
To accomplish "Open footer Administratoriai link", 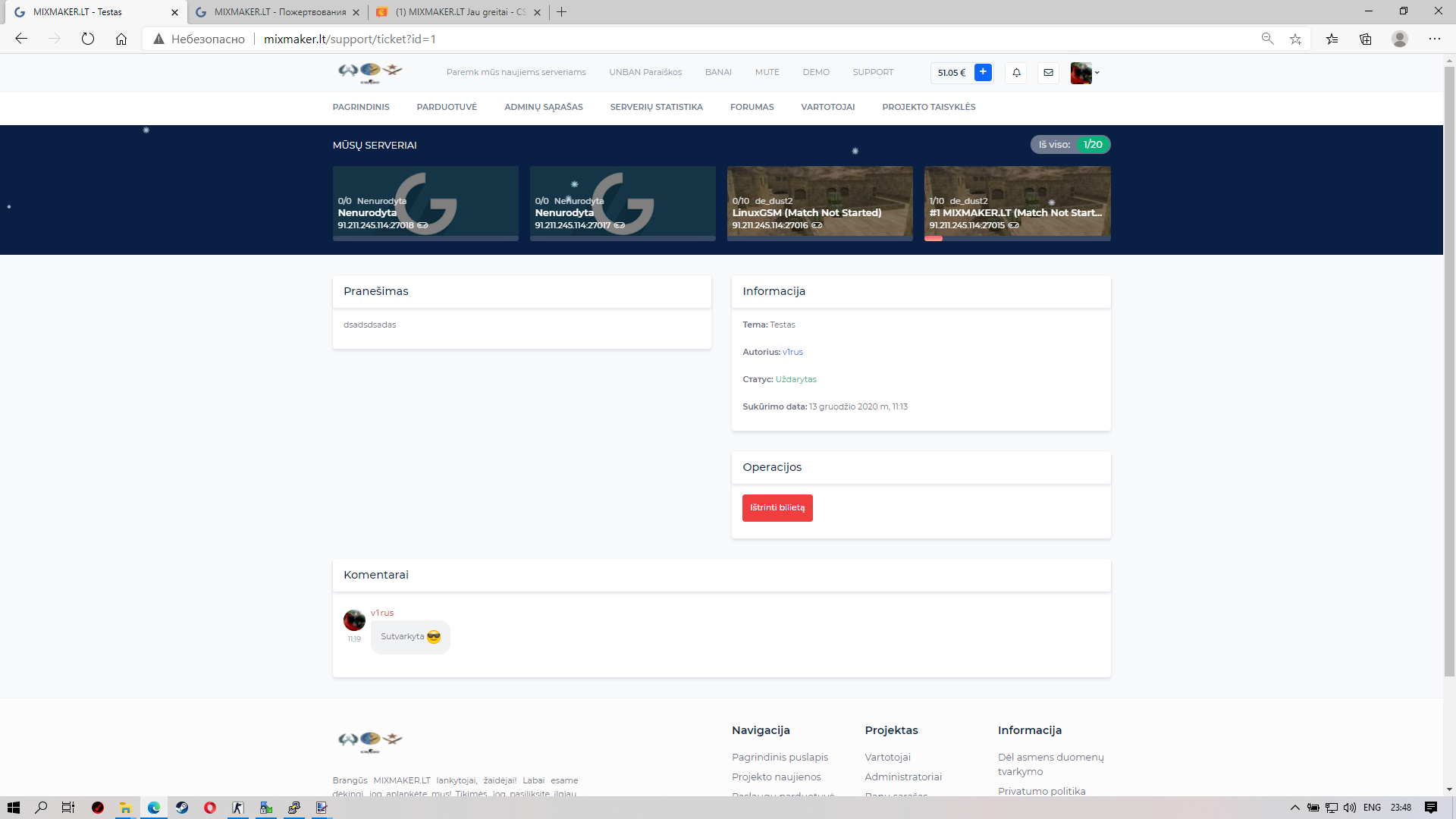I will point(903,777).
